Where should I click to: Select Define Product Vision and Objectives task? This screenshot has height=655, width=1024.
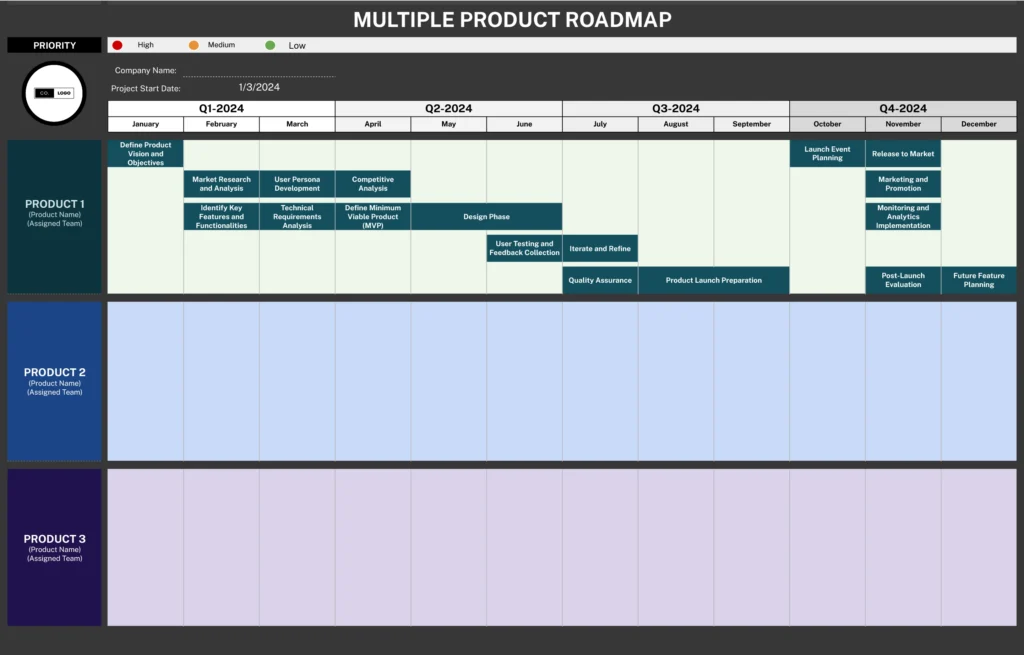point(146,153)
